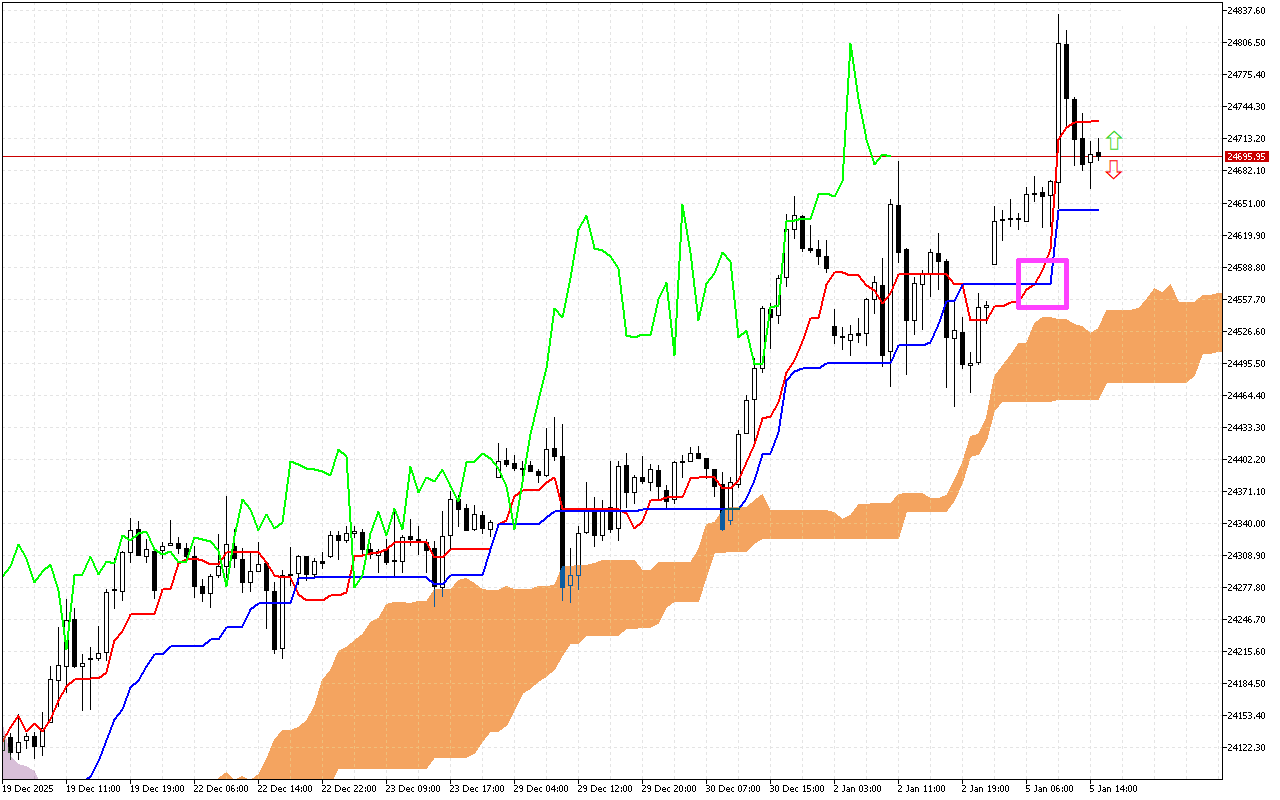The height and width of the screenshot is (800, 1280).
Task: Select the 5 Jan 14:00 time label
Action: click(x=1111, y=788)
